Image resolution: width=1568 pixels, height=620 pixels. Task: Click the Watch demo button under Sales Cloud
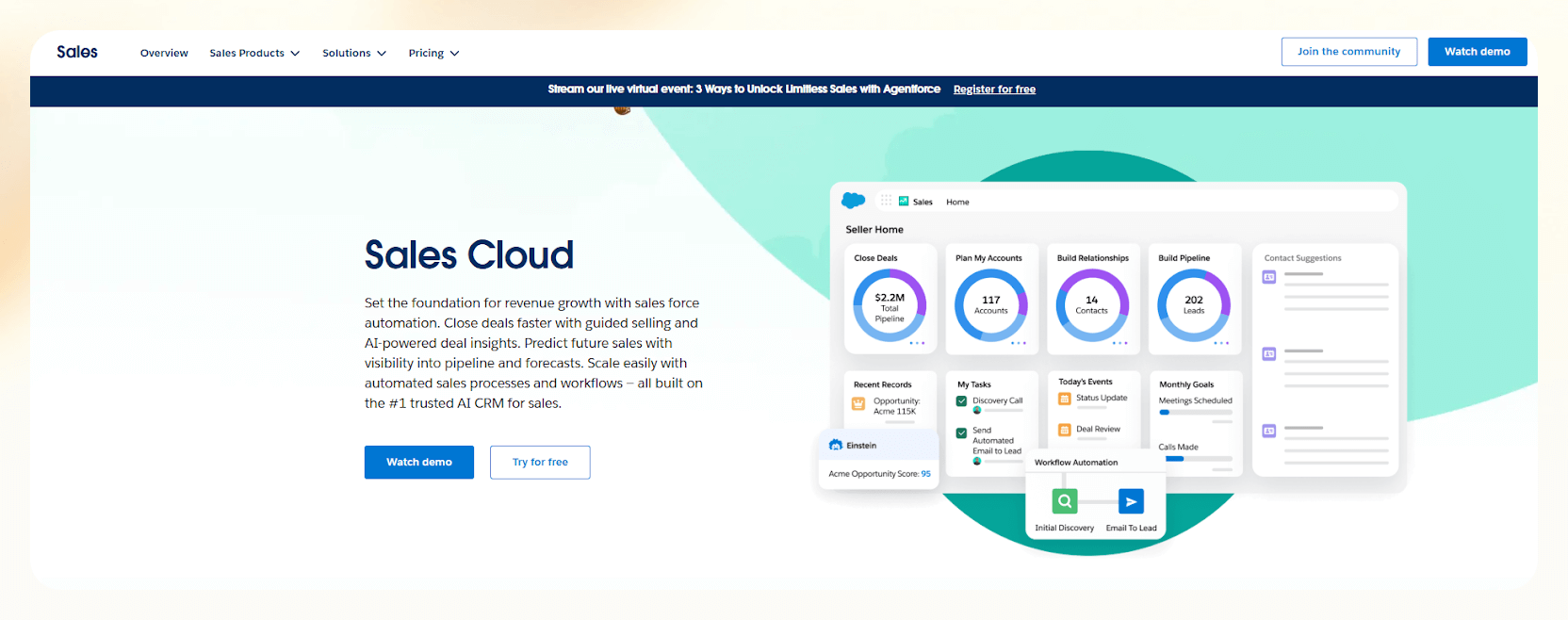pos(419,463)
